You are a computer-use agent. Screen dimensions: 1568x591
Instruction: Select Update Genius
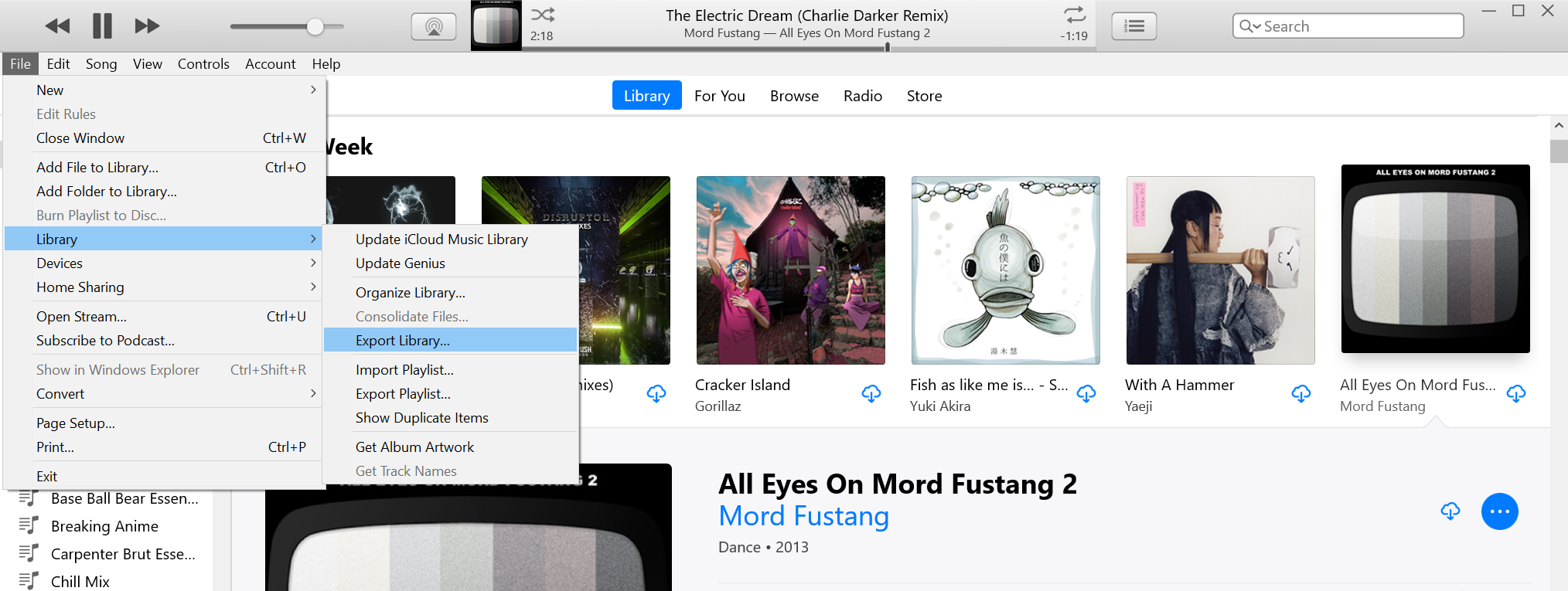click(x=451, y=263)
